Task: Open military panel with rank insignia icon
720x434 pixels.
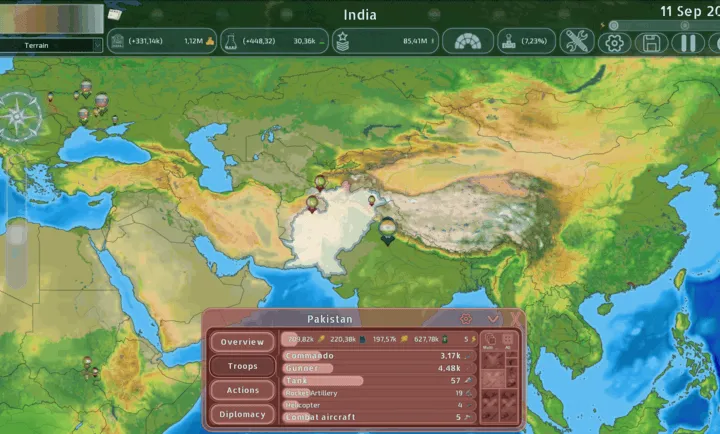Action: pyautogui.click(x=385, y=41)
